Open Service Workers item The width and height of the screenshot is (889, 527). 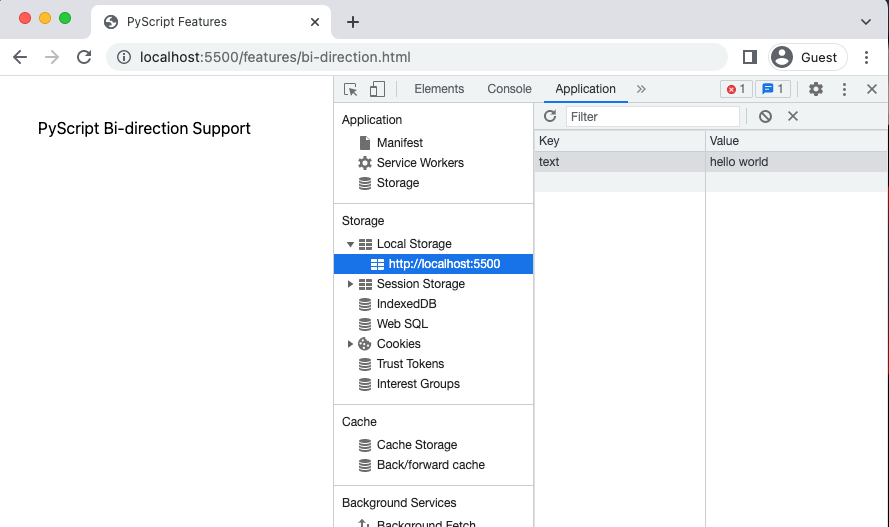[420, 163]
